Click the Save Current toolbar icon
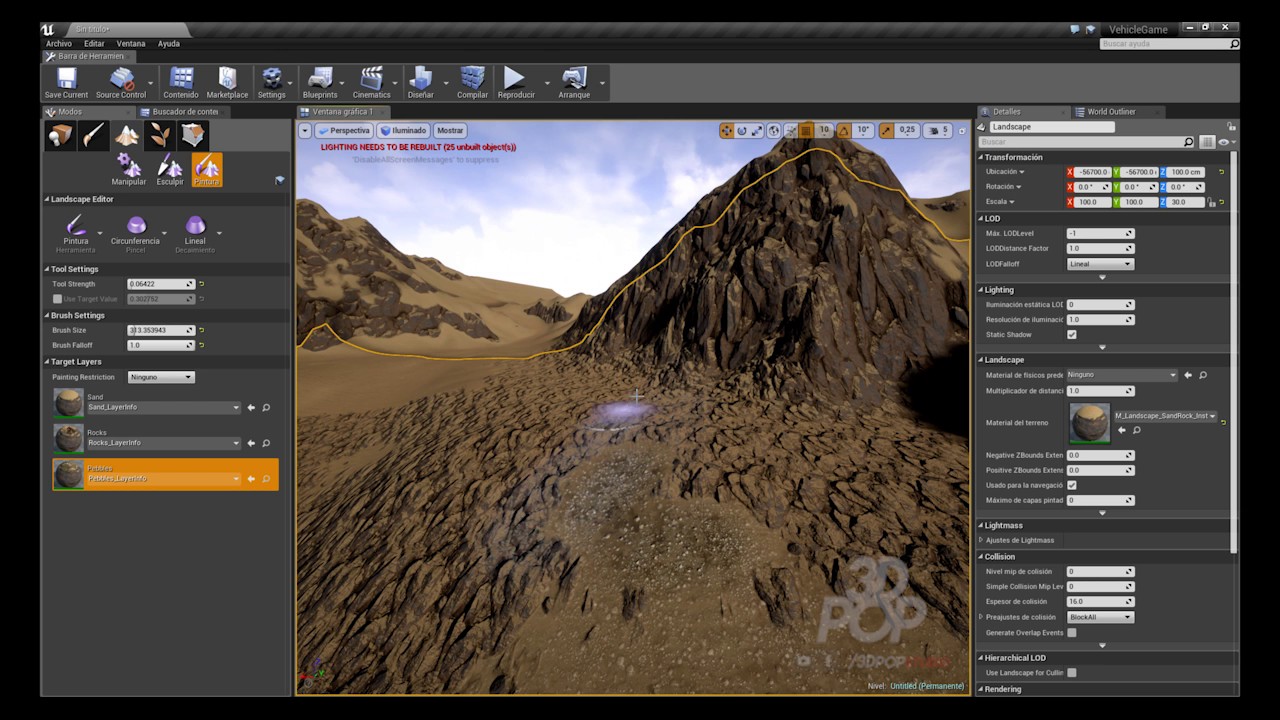 66,78
